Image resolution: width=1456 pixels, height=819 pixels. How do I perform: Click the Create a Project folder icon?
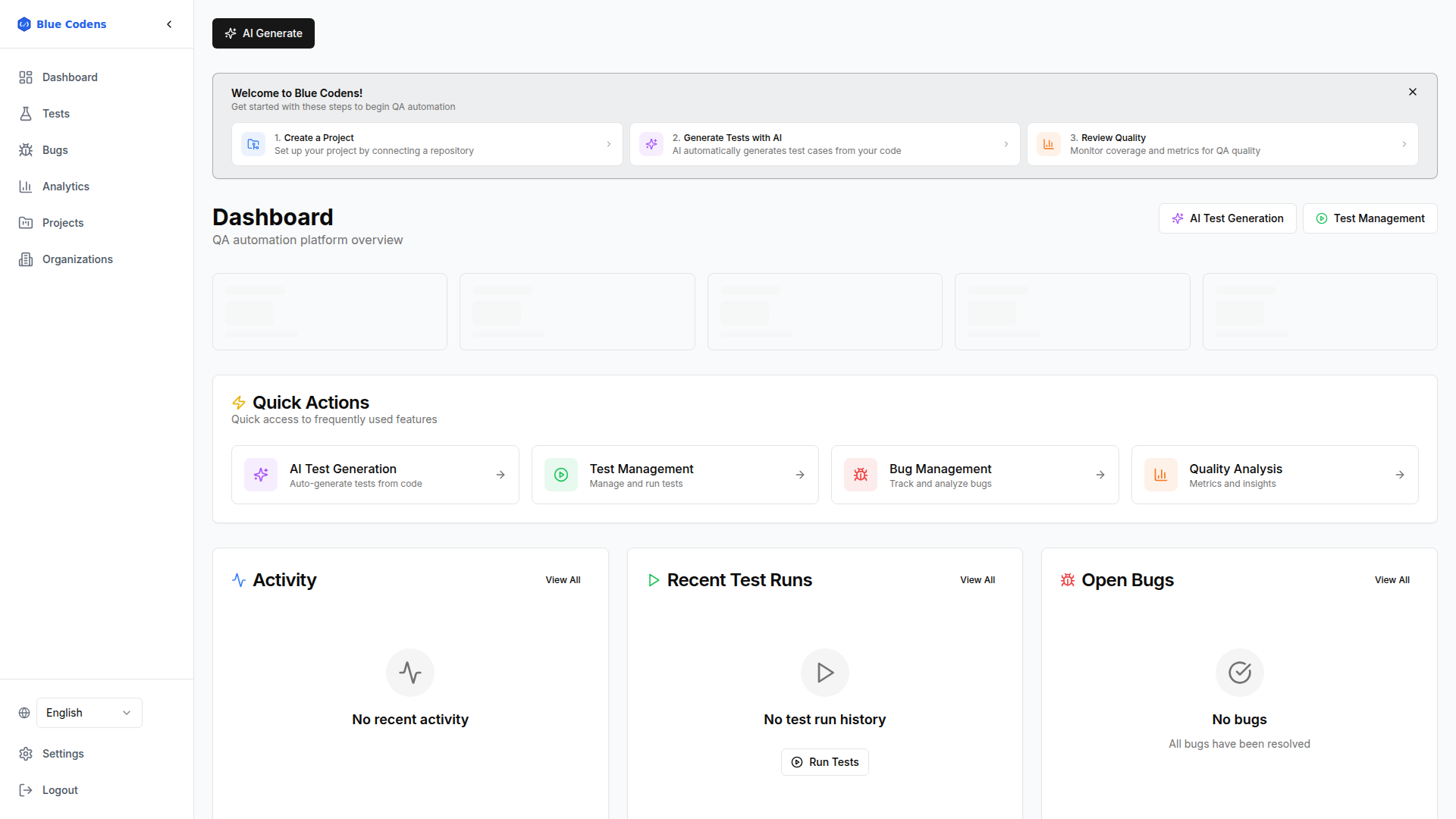click(x=253, y=144)
